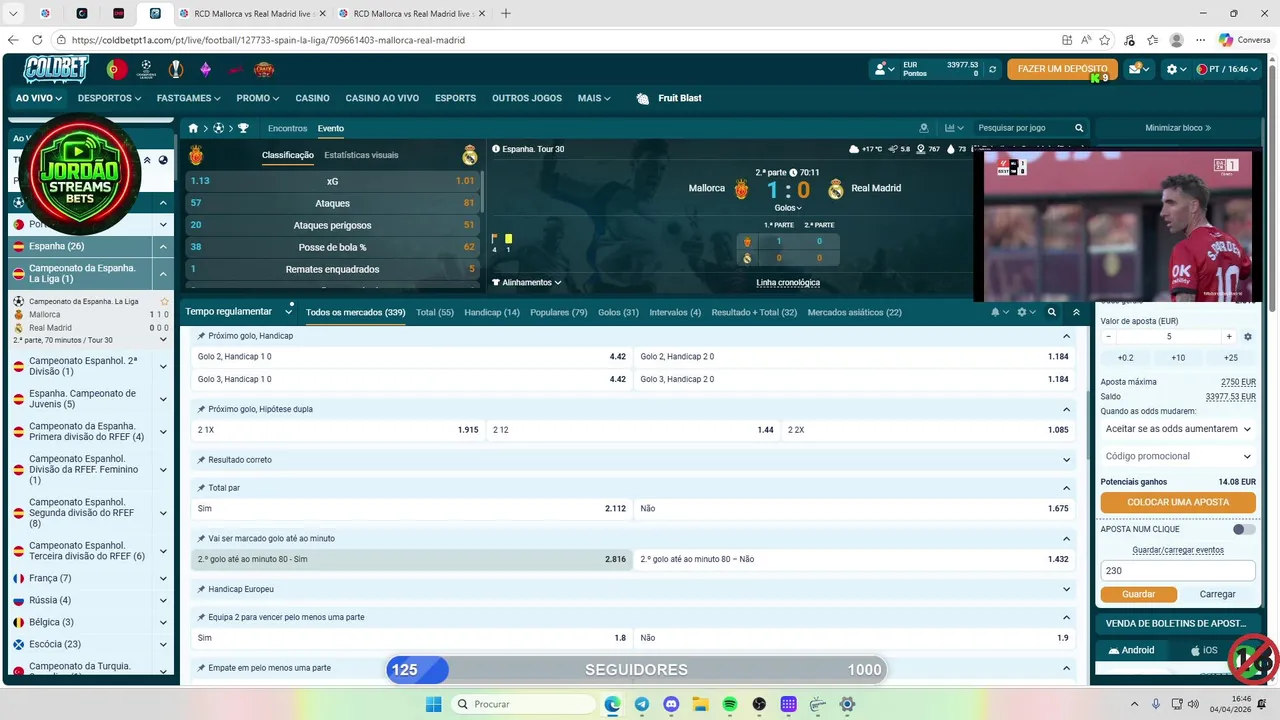
Task: Expand the Alinhamentos lineups section
Action: (x=527, y=283)
